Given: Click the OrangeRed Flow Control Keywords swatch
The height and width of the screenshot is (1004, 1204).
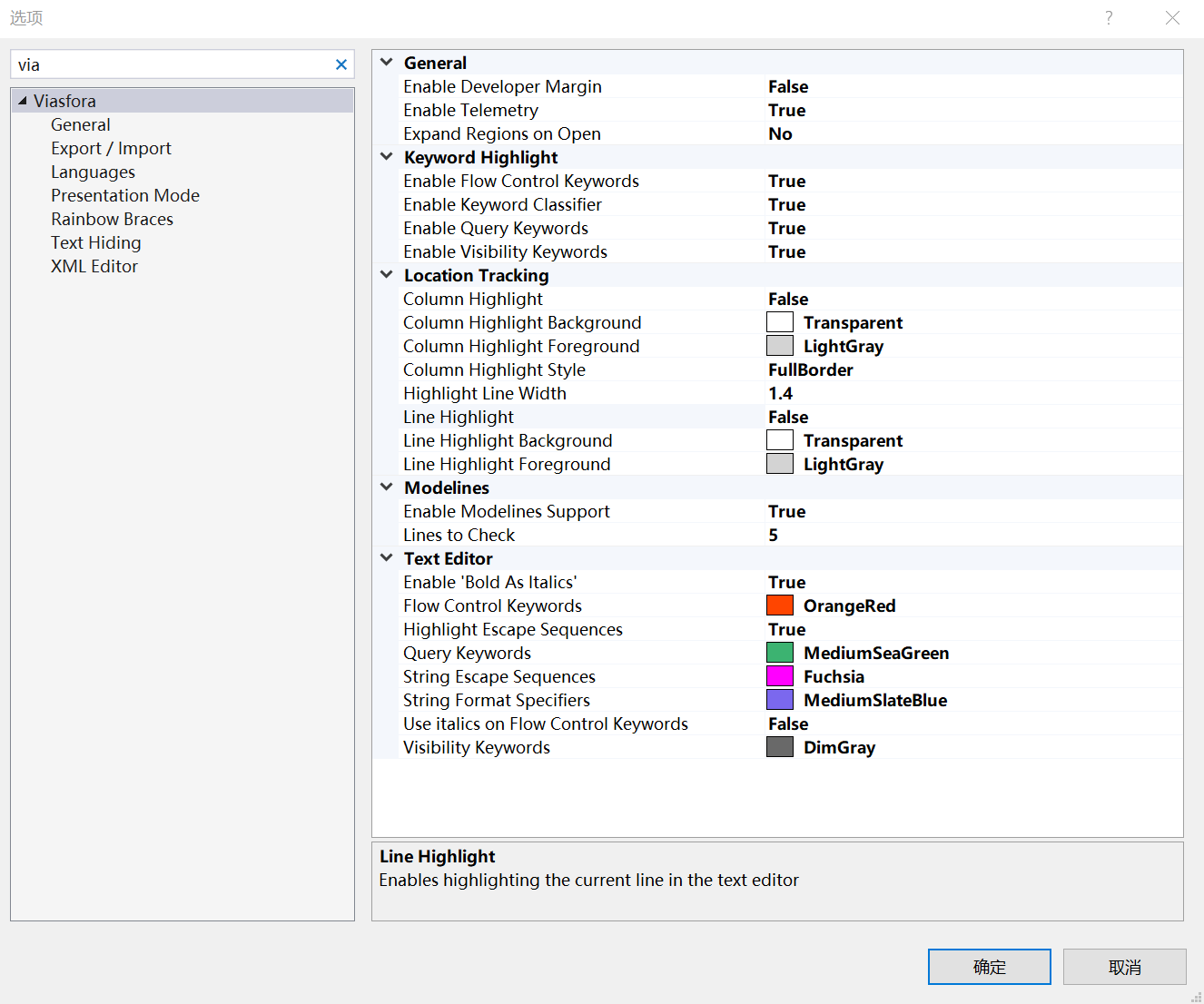Looking at the screenshot, I should (x=780, y=605).
